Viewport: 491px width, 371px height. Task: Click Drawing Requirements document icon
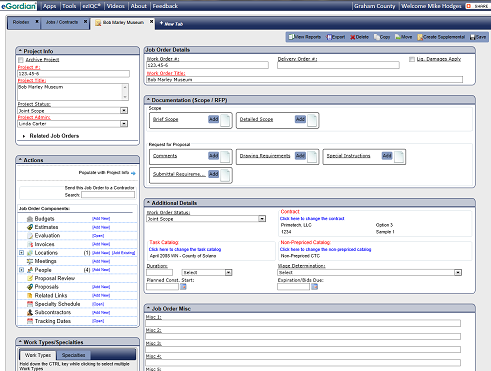312,157
